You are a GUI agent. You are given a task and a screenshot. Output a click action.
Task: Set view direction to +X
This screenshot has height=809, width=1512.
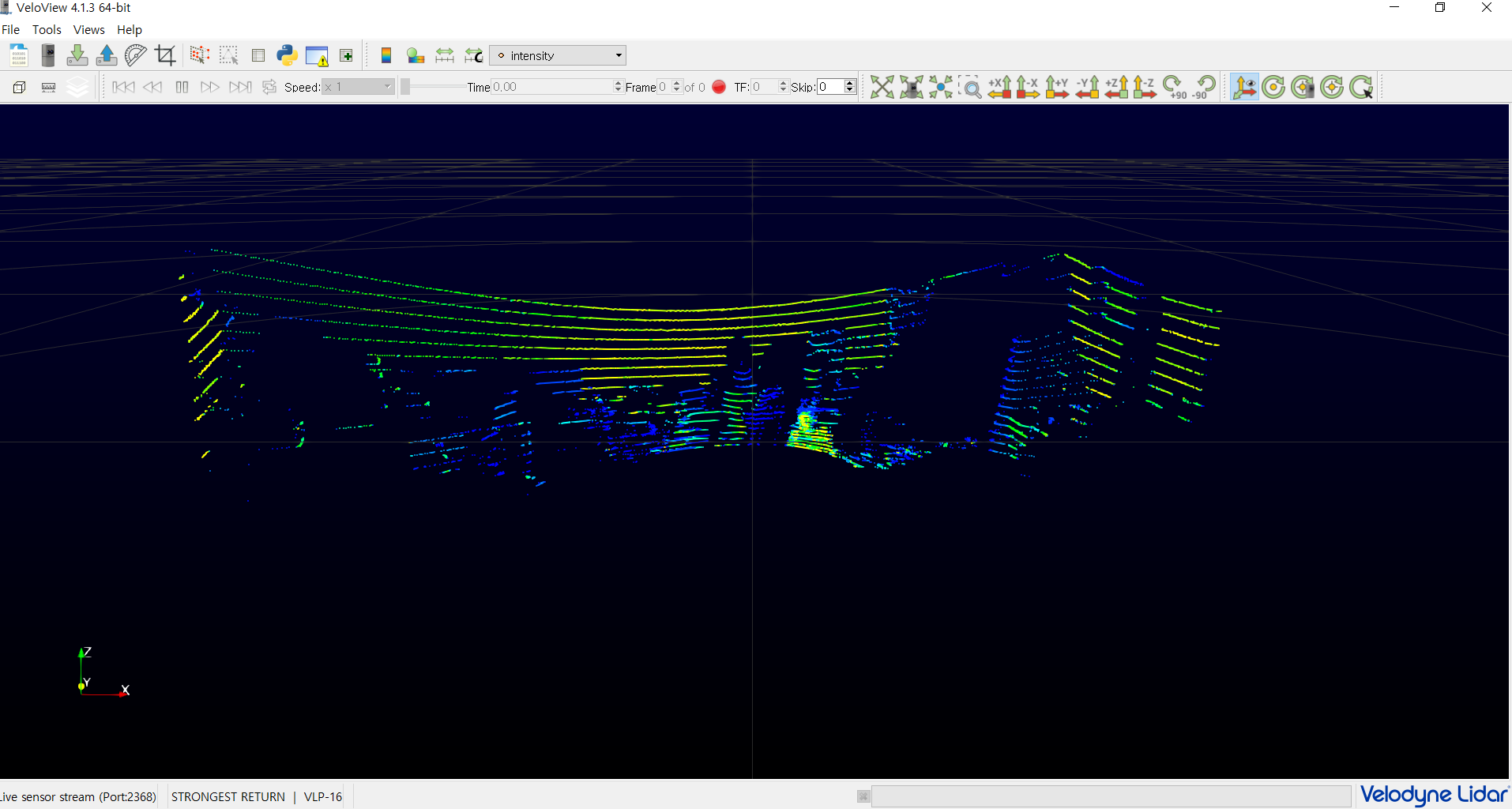(999, 87)
